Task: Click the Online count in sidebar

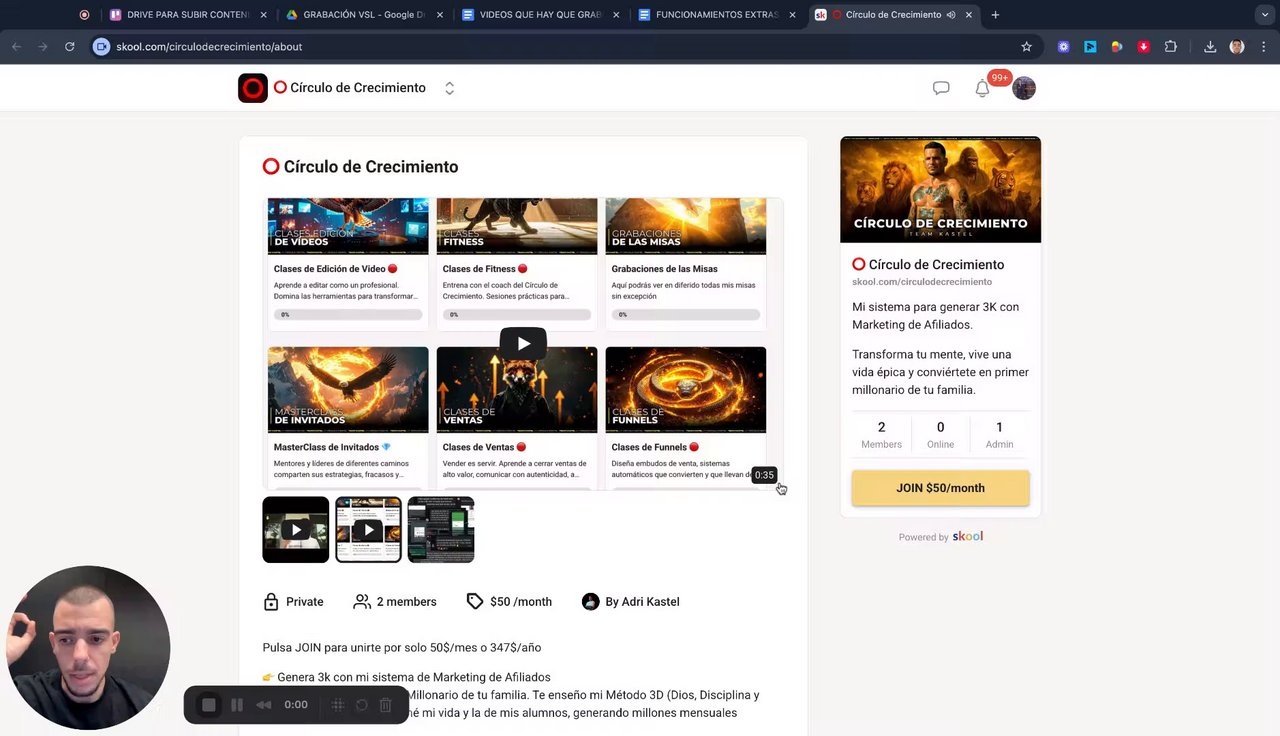Action: click(x=940, y=435)
